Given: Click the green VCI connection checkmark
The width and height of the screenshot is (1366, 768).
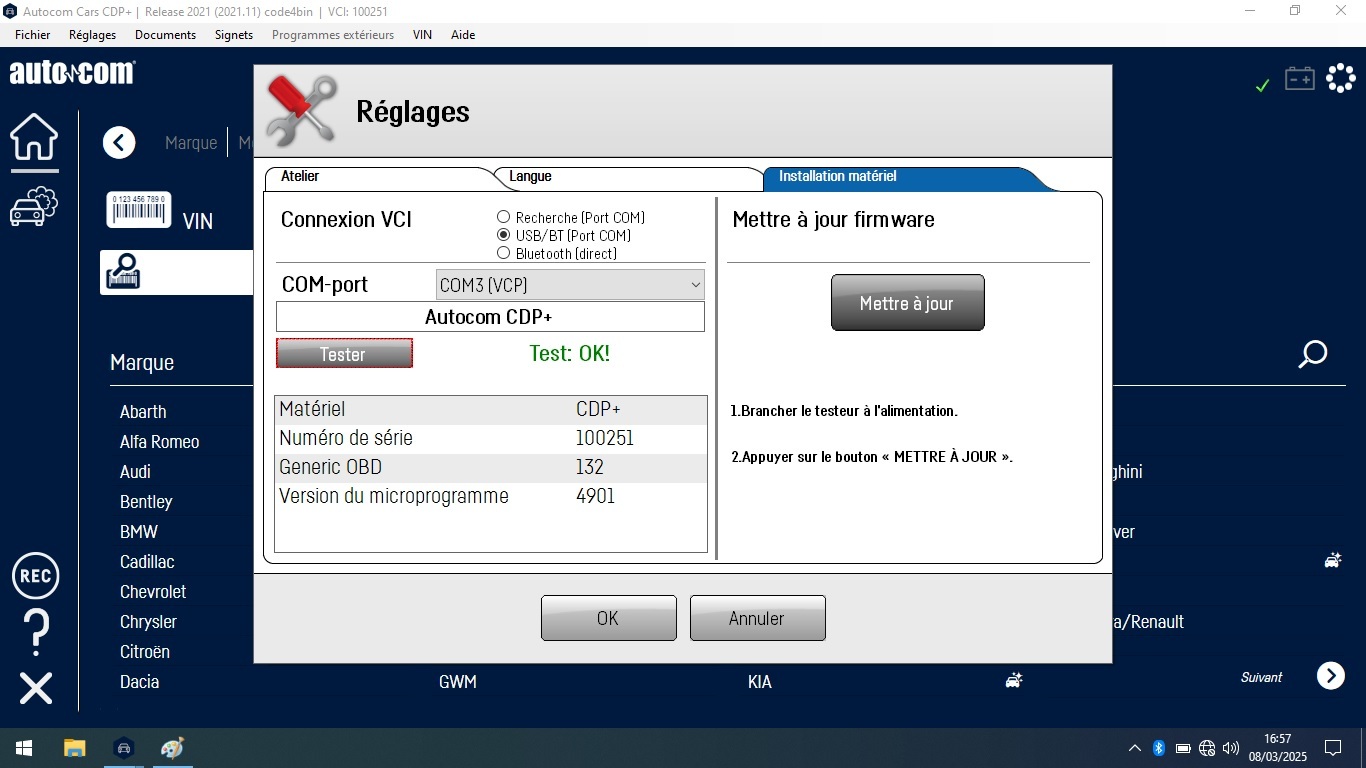Looking at the screenshot, I should pos(1262,86).
